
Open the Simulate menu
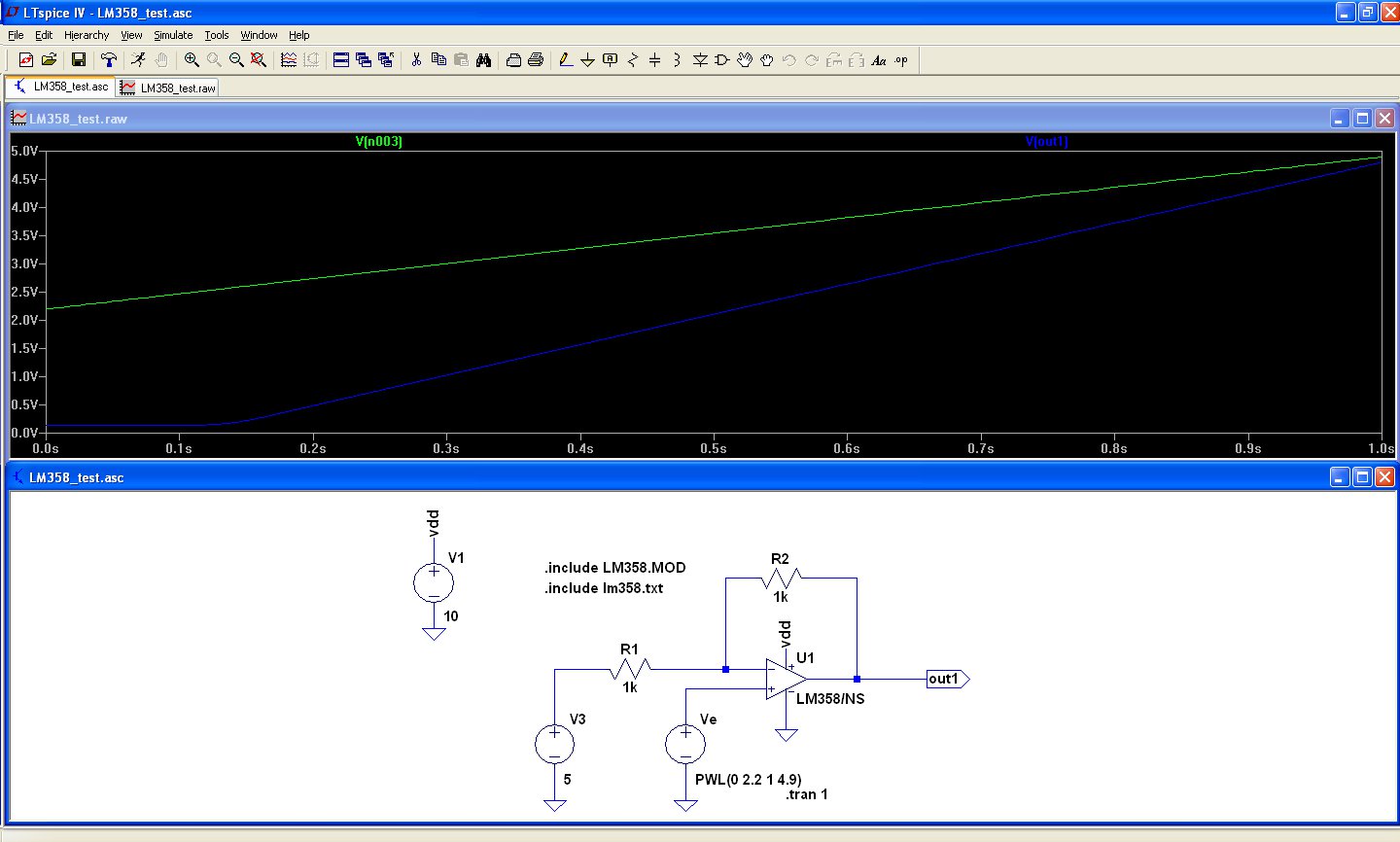pos(173,35)
